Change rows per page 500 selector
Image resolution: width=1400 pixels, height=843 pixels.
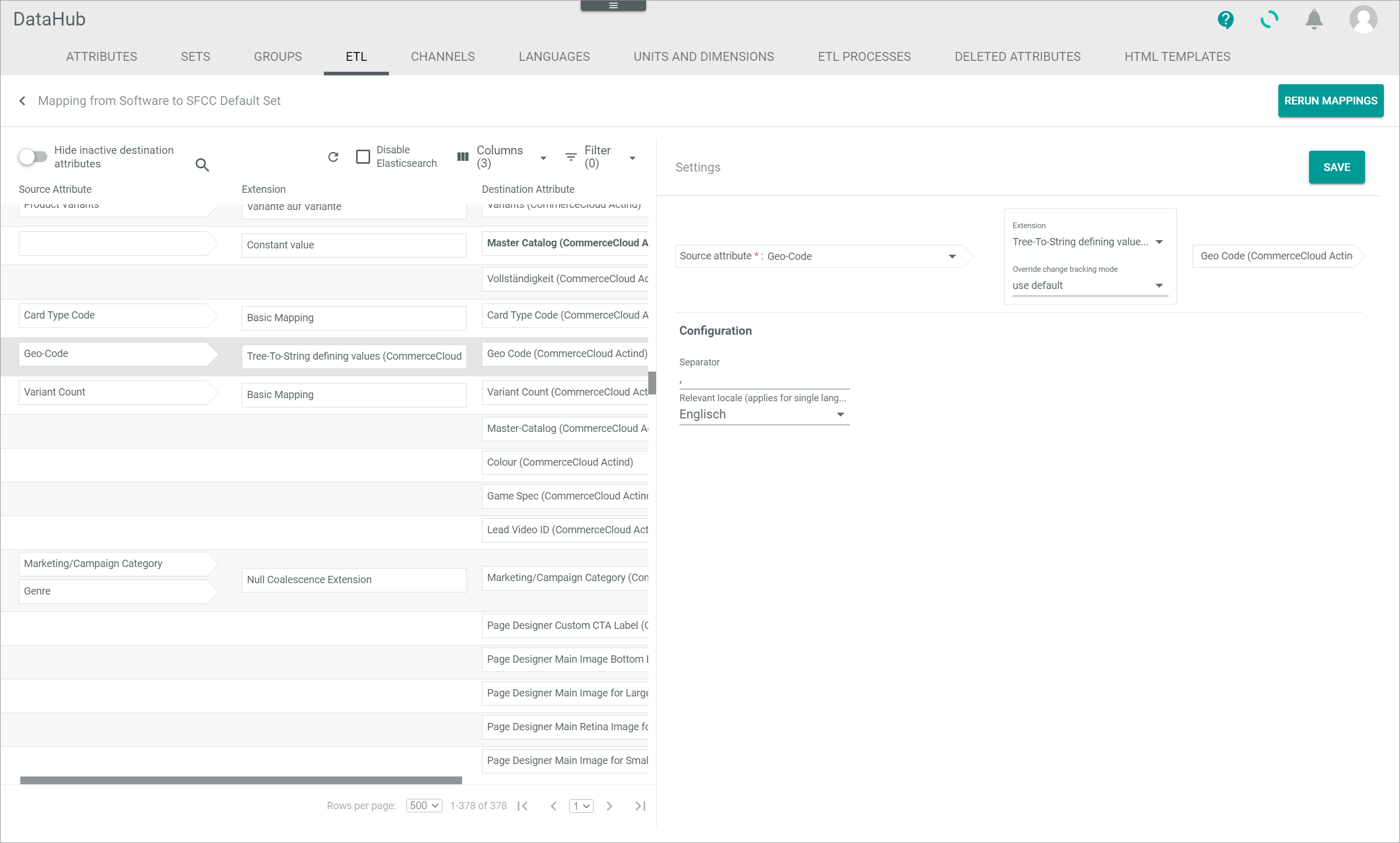[x=424, y=806]
